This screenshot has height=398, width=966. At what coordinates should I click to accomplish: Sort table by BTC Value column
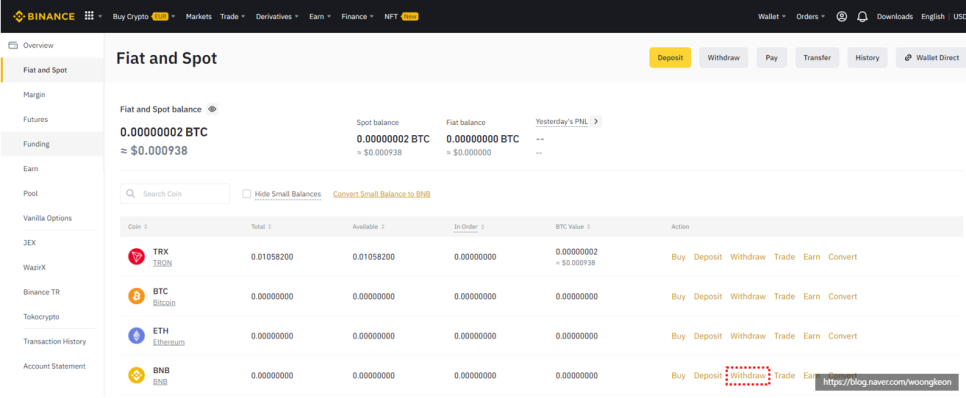(x=573, y=227)
